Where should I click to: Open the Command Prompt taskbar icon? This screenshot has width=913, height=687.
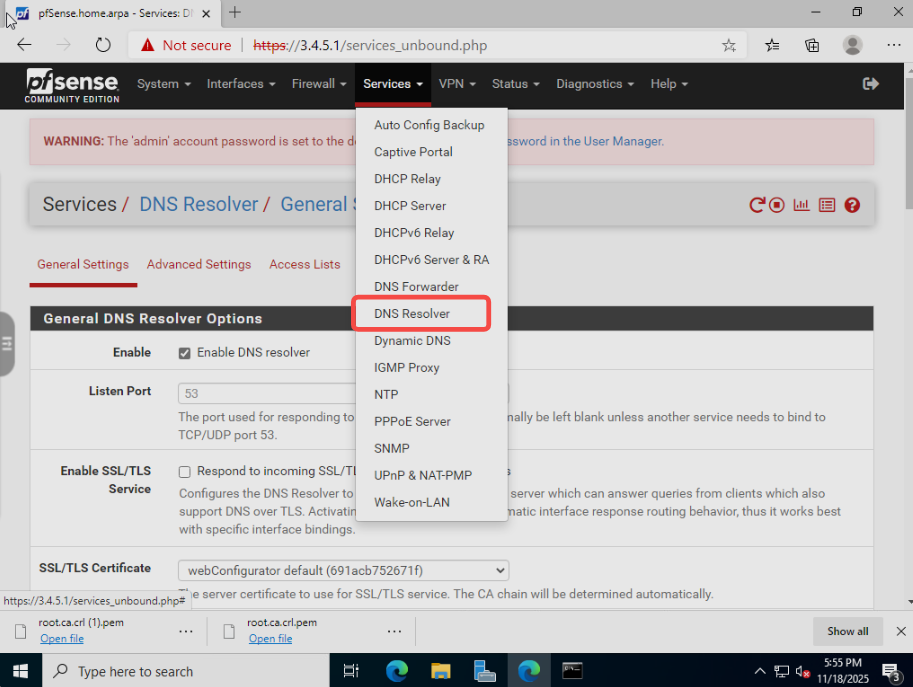[x=572, y=671]
